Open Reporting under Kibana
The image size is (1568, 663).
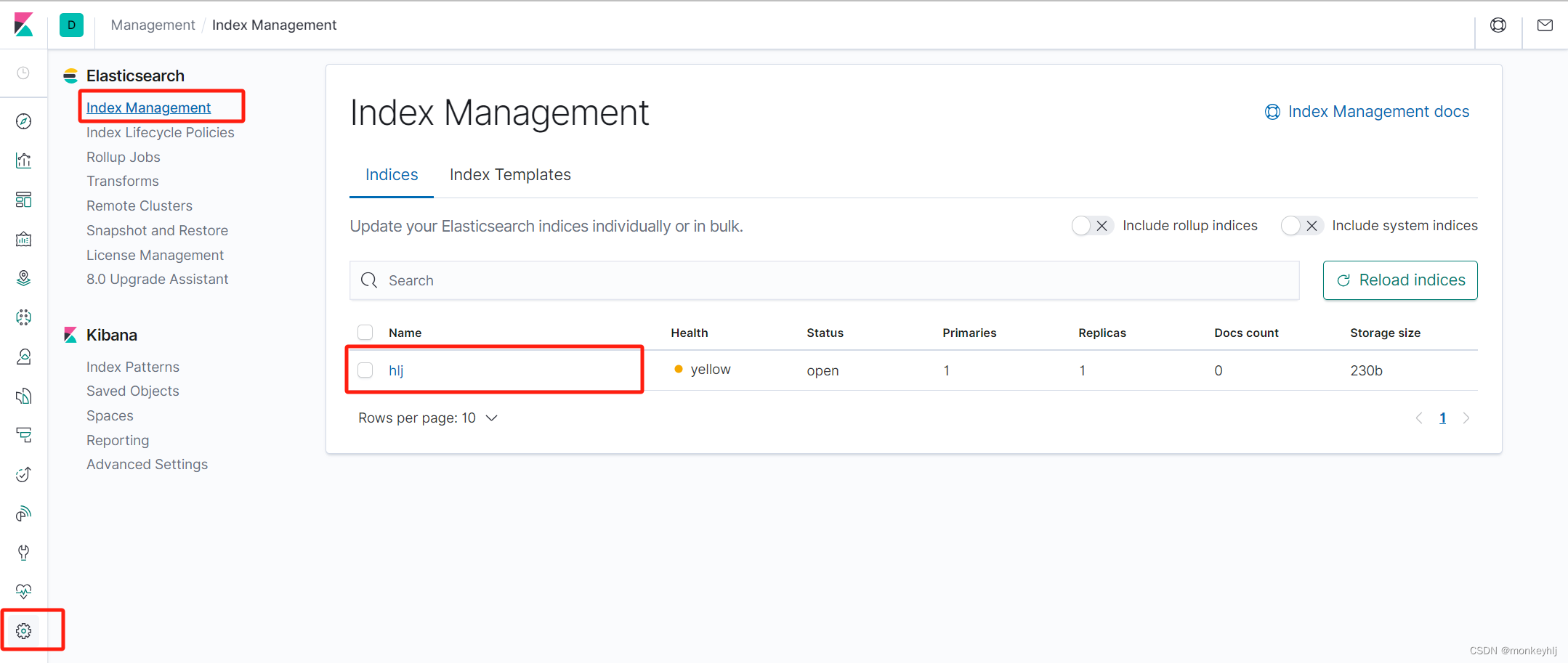point(118,440)
